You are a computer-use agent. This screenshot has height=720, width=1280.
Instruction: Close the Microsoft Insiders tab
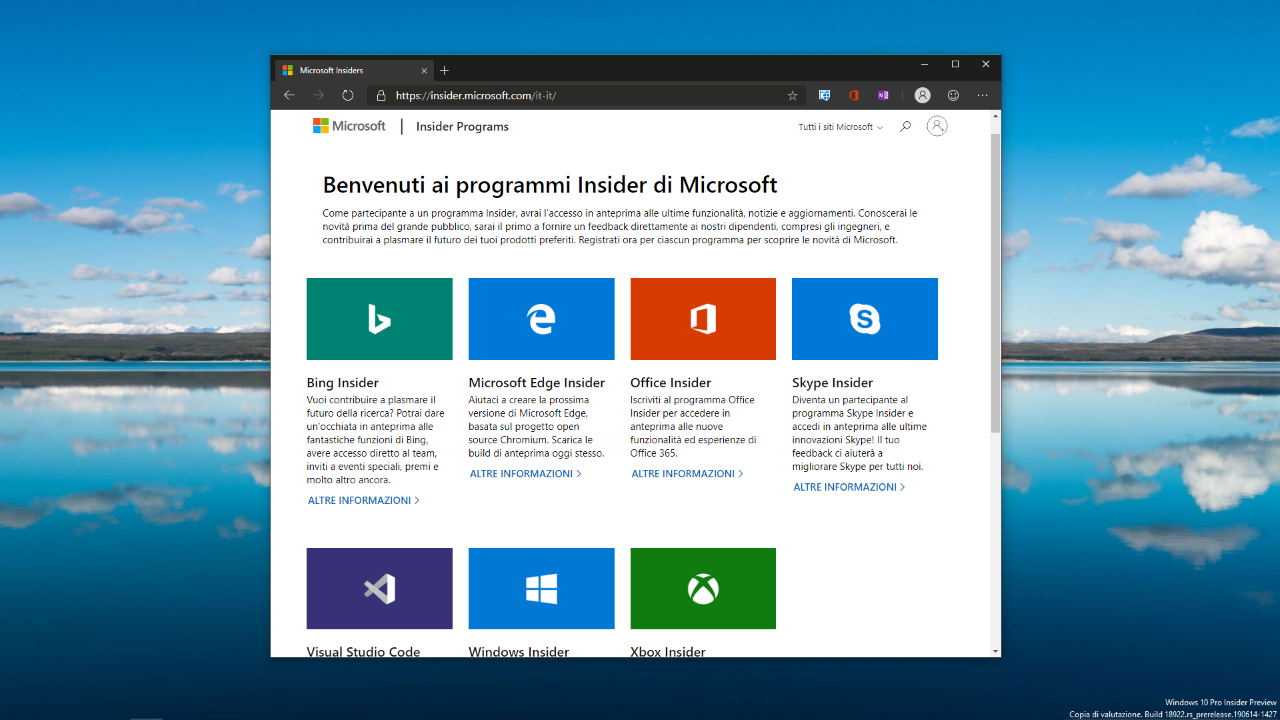[424, 70]
